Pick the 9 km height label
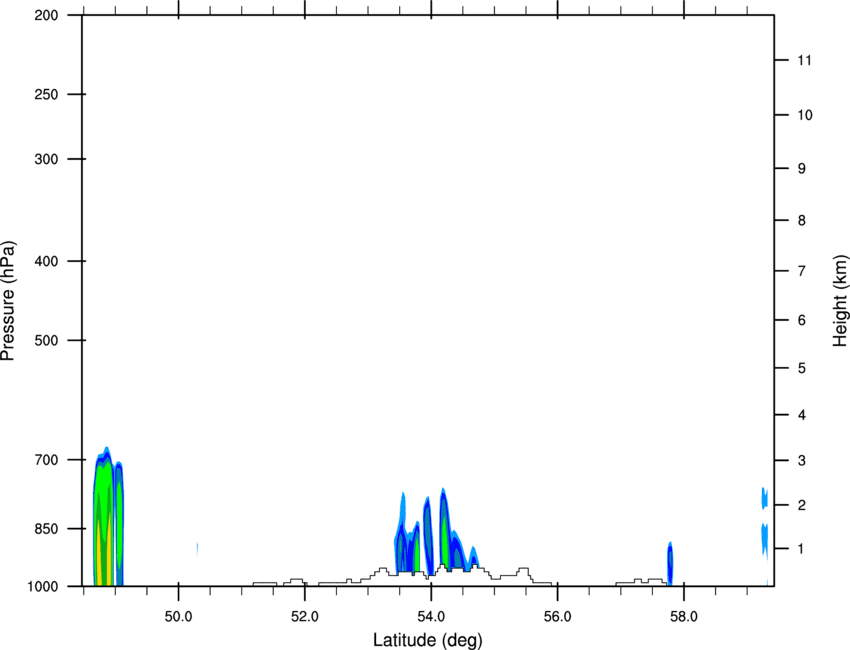The height and width of the screenshot is (650, 850). point(802,169)
